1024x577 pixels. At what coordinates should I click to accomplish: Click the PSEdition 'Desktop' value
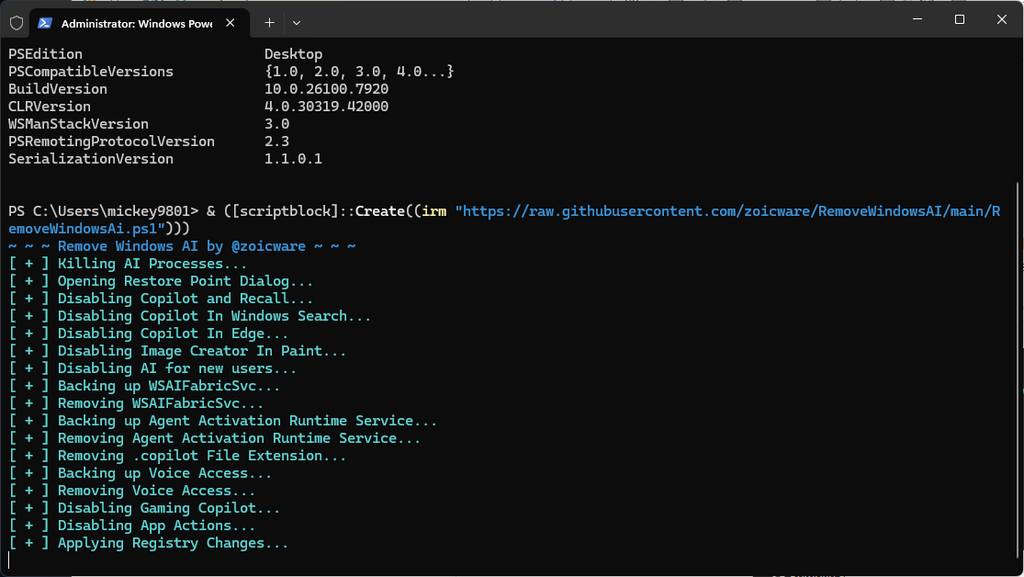point(293,54)
